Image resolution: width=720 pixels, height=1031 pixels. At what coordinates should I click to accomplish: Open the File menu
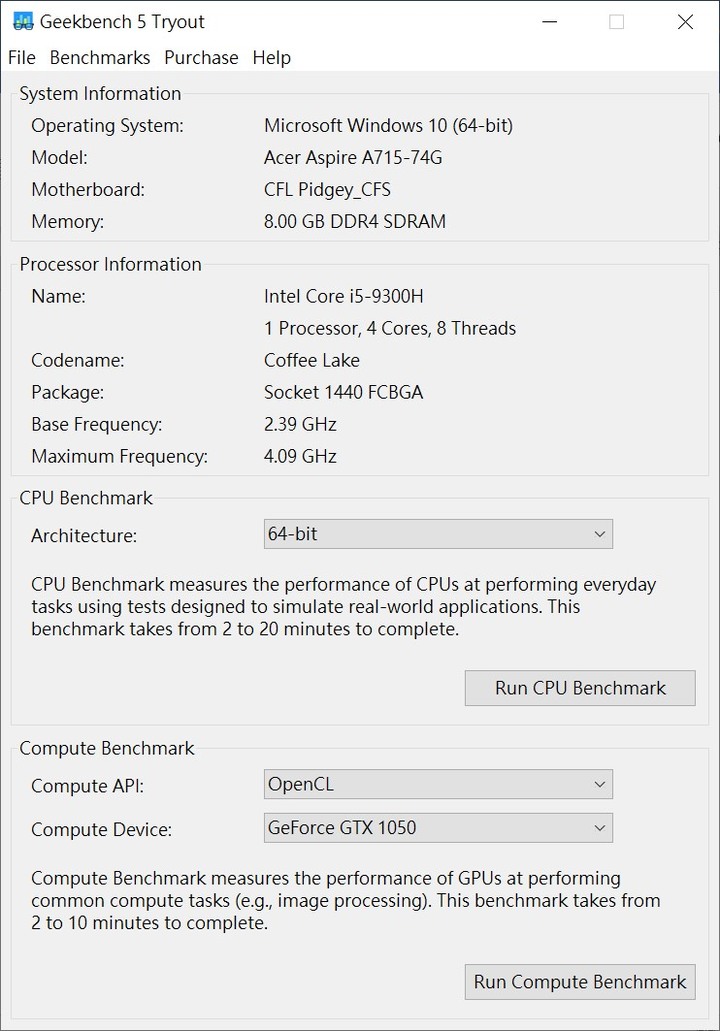tap(22, 58)
